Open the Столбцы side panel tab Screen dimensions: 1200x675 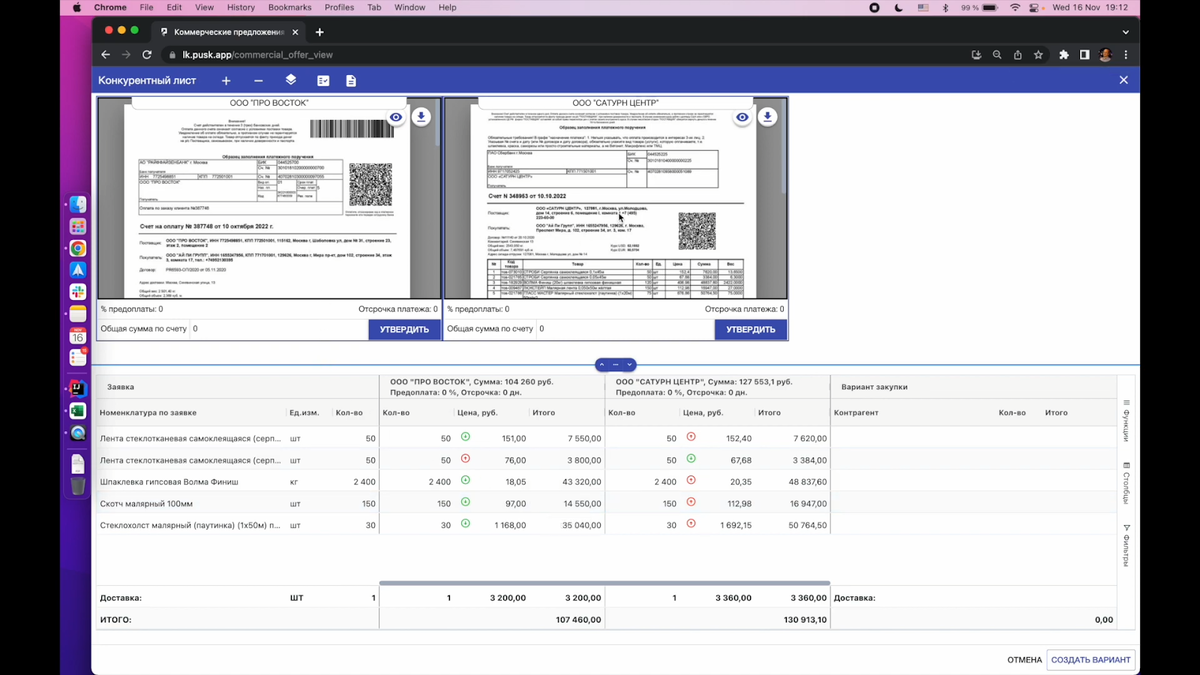1126,483
